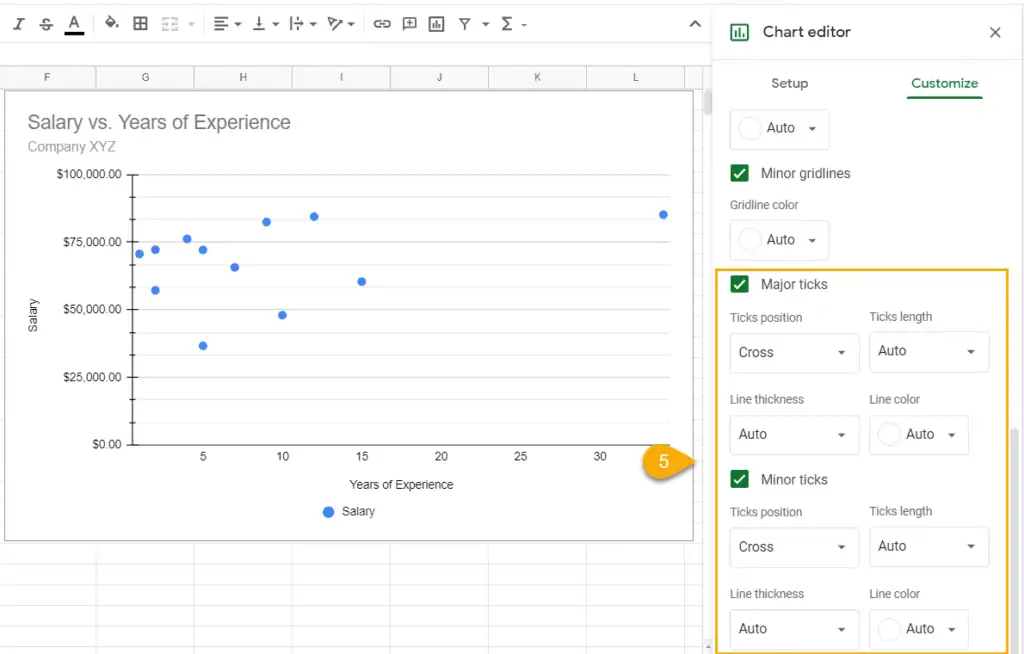Open the borders tool

[x=138, y=22]
